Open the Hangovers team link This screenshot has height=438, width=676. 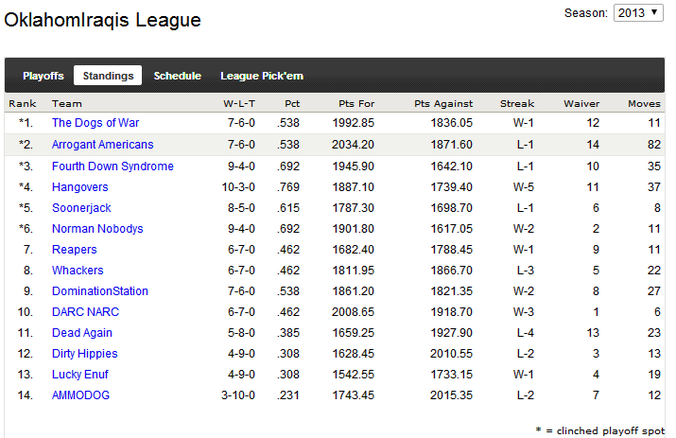click(x=80, y=187)
